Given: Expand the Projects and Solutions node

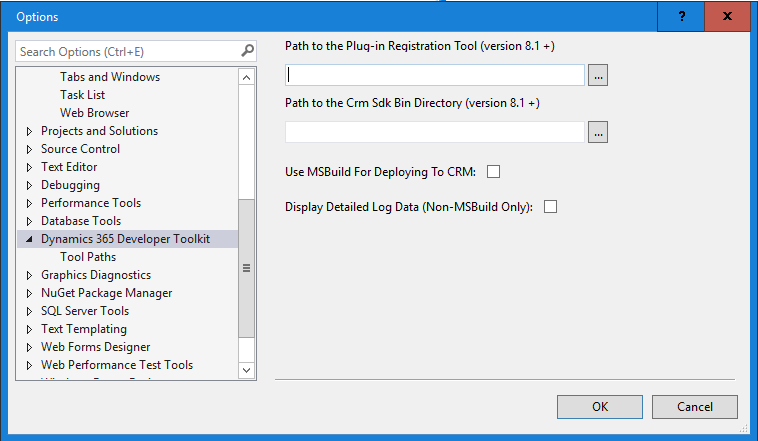Looking at the screenshot, I should pos(29,132).
